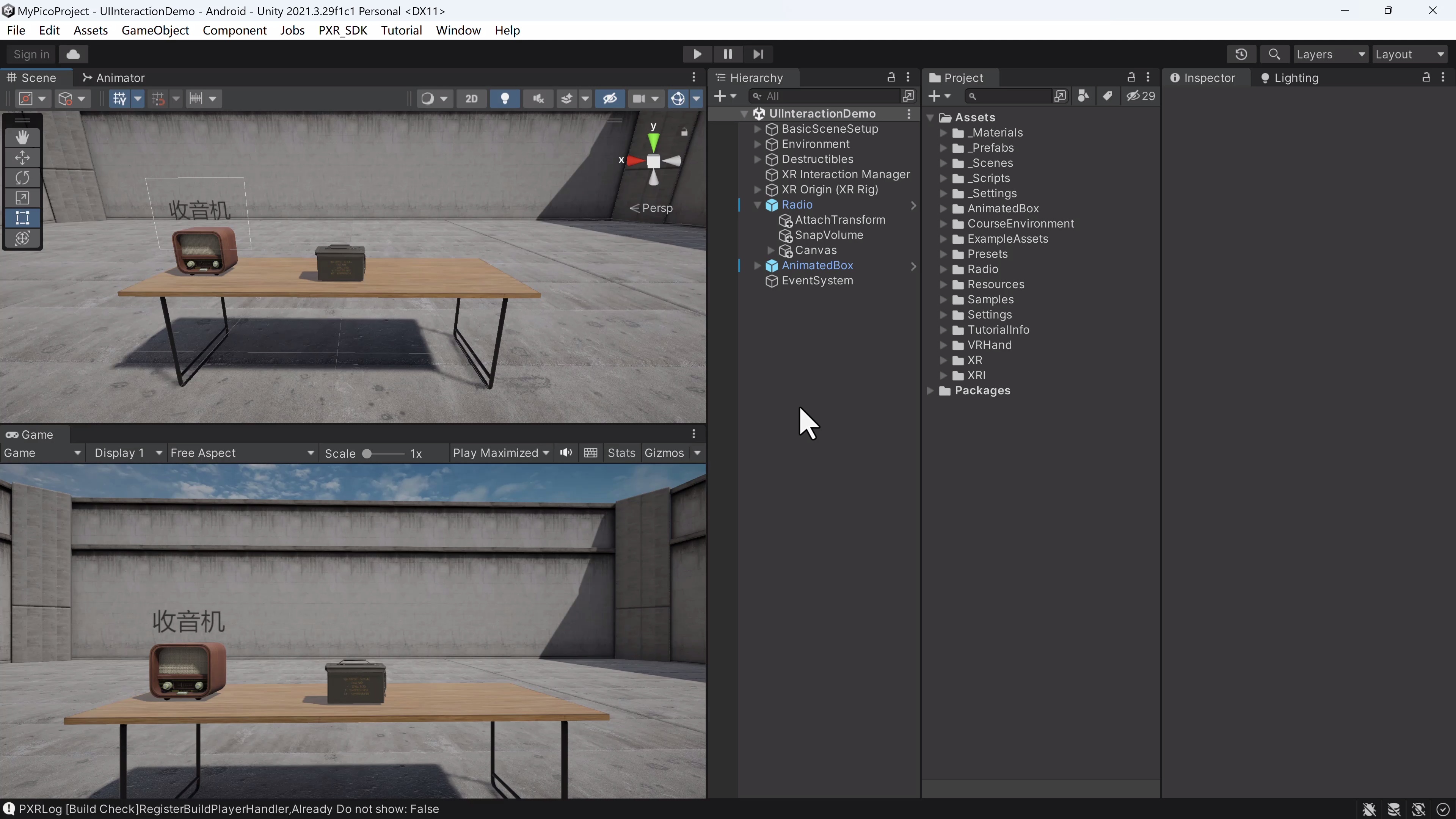Open the Layers dropdown
This screenshot has height=819, width=1456.
(x=1330, y=54)
